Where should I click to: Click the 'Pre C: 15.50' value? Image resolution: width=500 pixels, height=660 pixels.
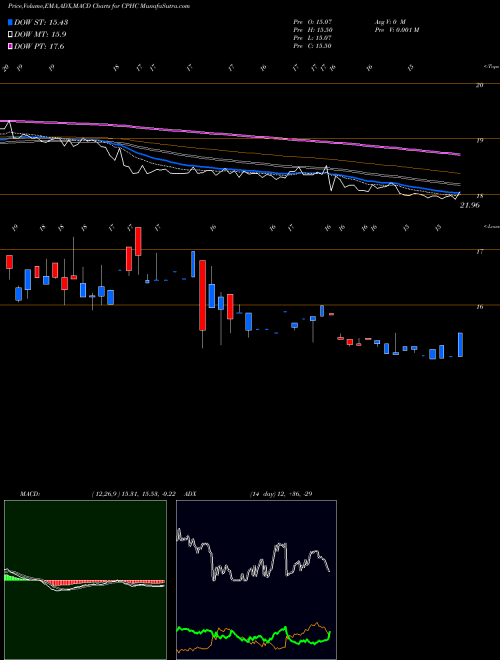point(312,46)
